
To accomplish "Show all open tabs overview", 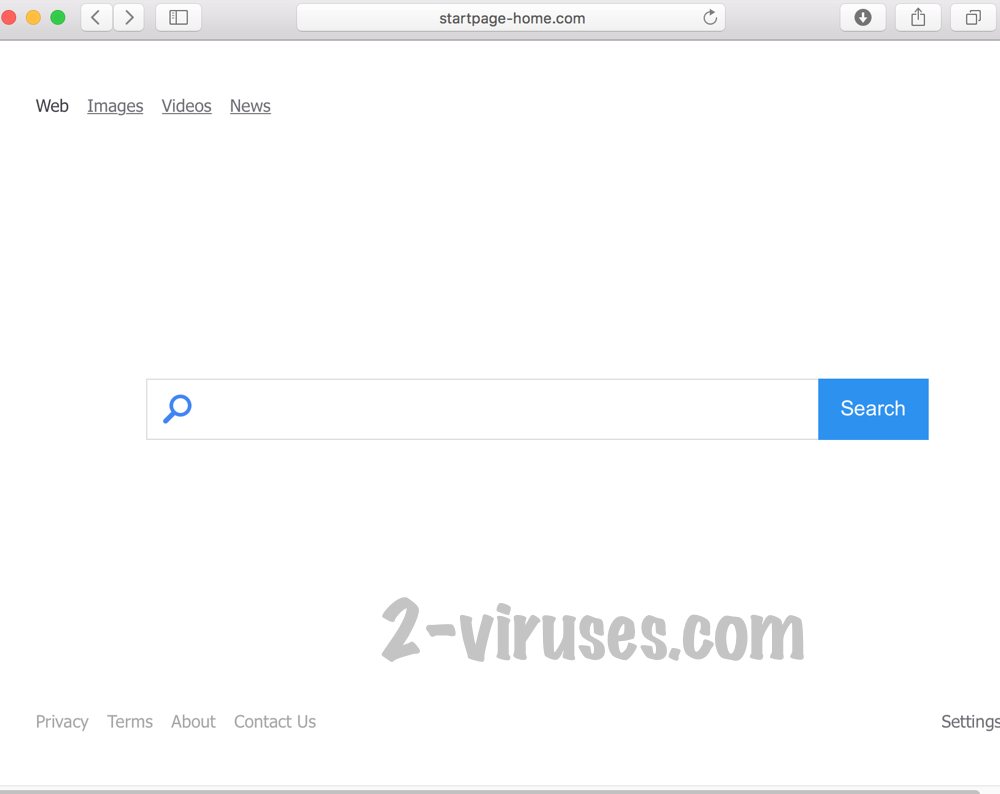I will (971, 17).
